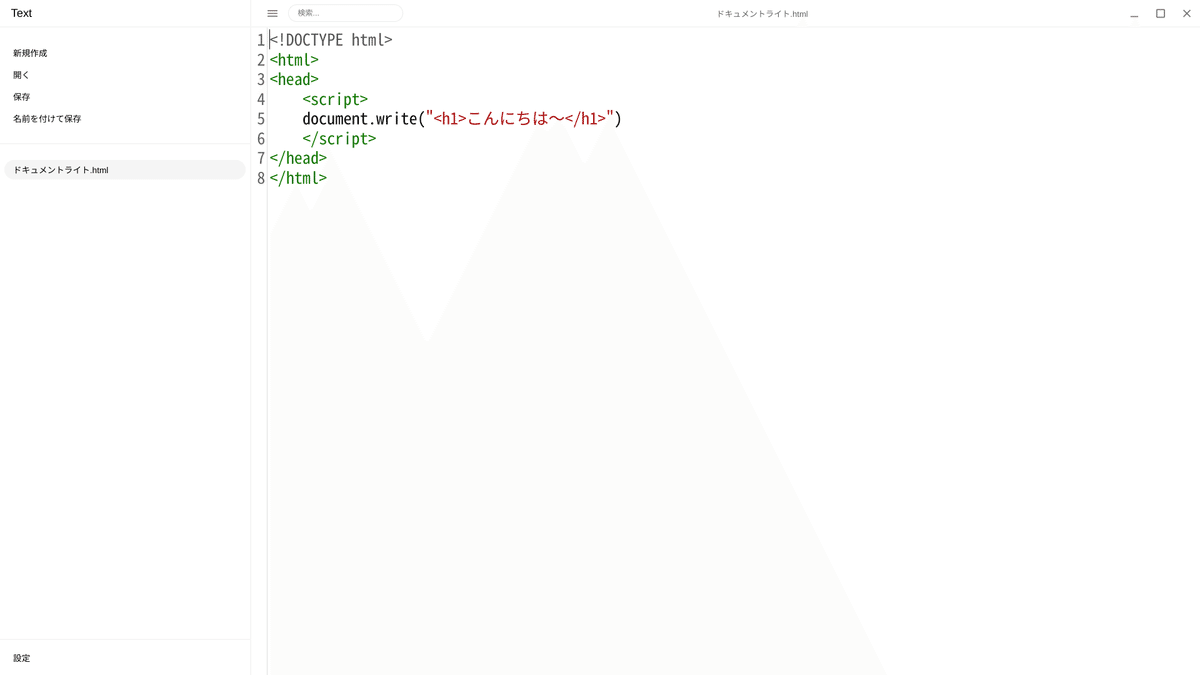
Task: Click the 新規作成 menu item
Action: [30, 53]
